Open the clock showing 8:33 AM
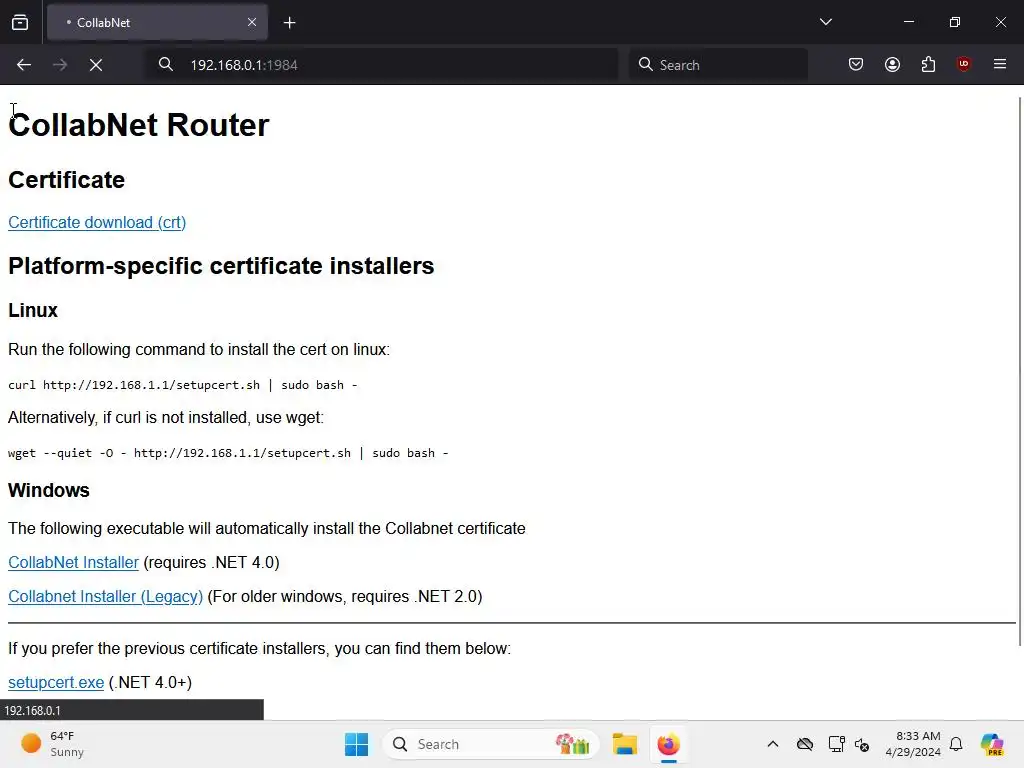Viewport: 1024px width, 768px height. coord(913,744)
